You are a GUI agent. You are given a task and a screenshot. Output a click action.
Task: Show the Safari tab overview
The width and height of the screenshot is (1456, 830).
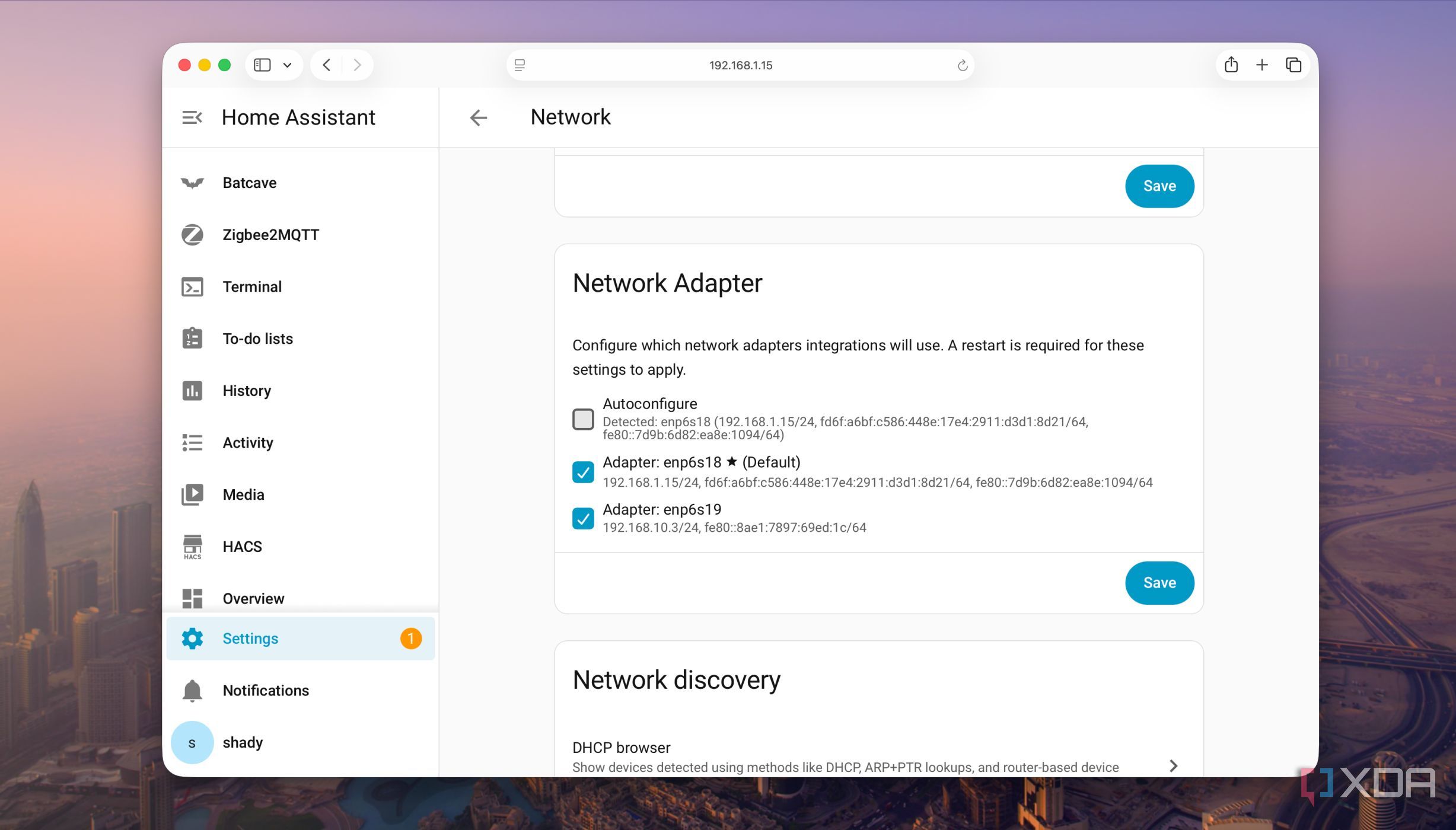1293,65
